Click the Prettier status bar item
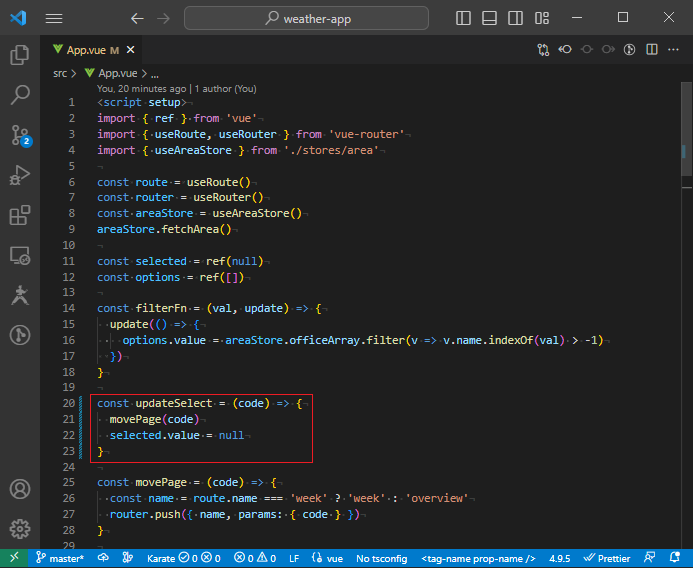The height and width of the screenshot is (568, 693). click(x=607, y=559)
